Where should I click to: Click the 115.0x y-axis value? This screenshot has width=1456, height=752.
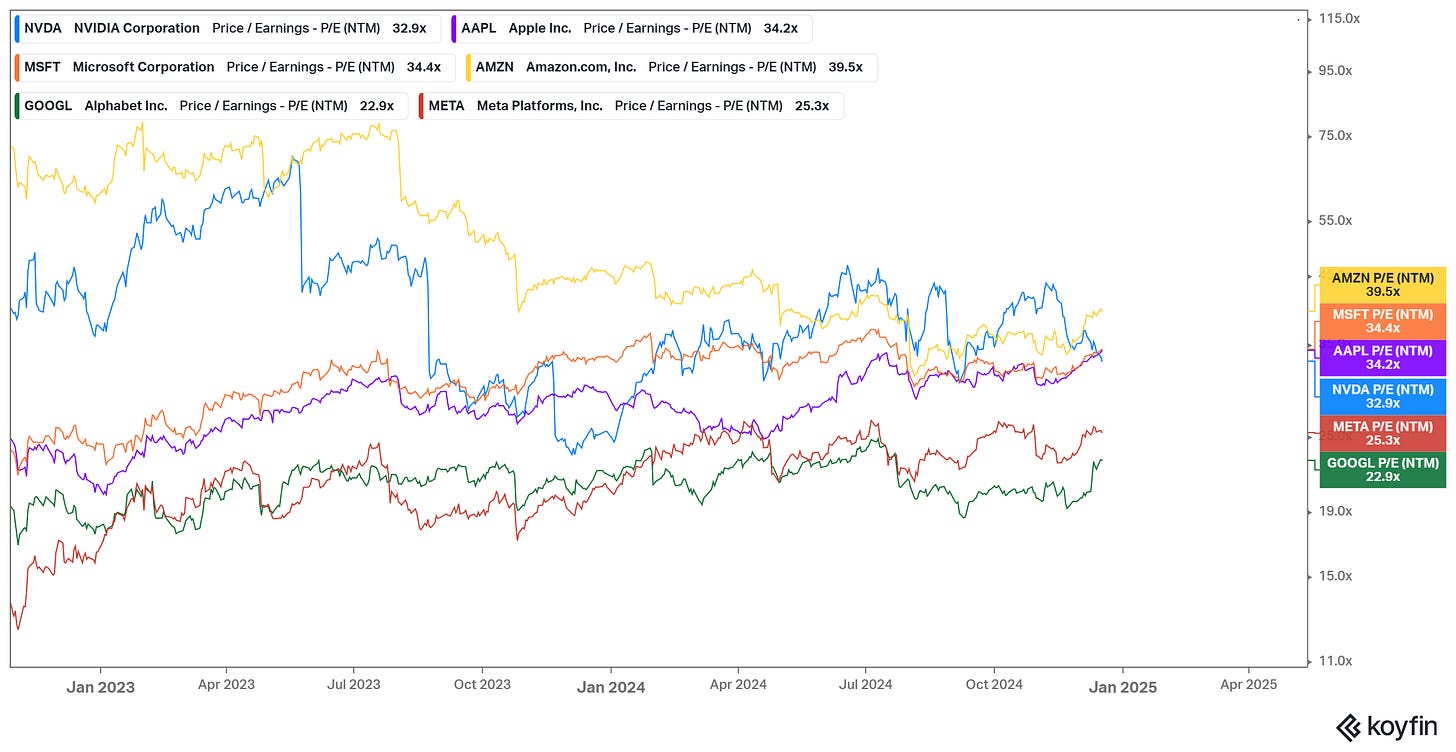coord(1338,18)
